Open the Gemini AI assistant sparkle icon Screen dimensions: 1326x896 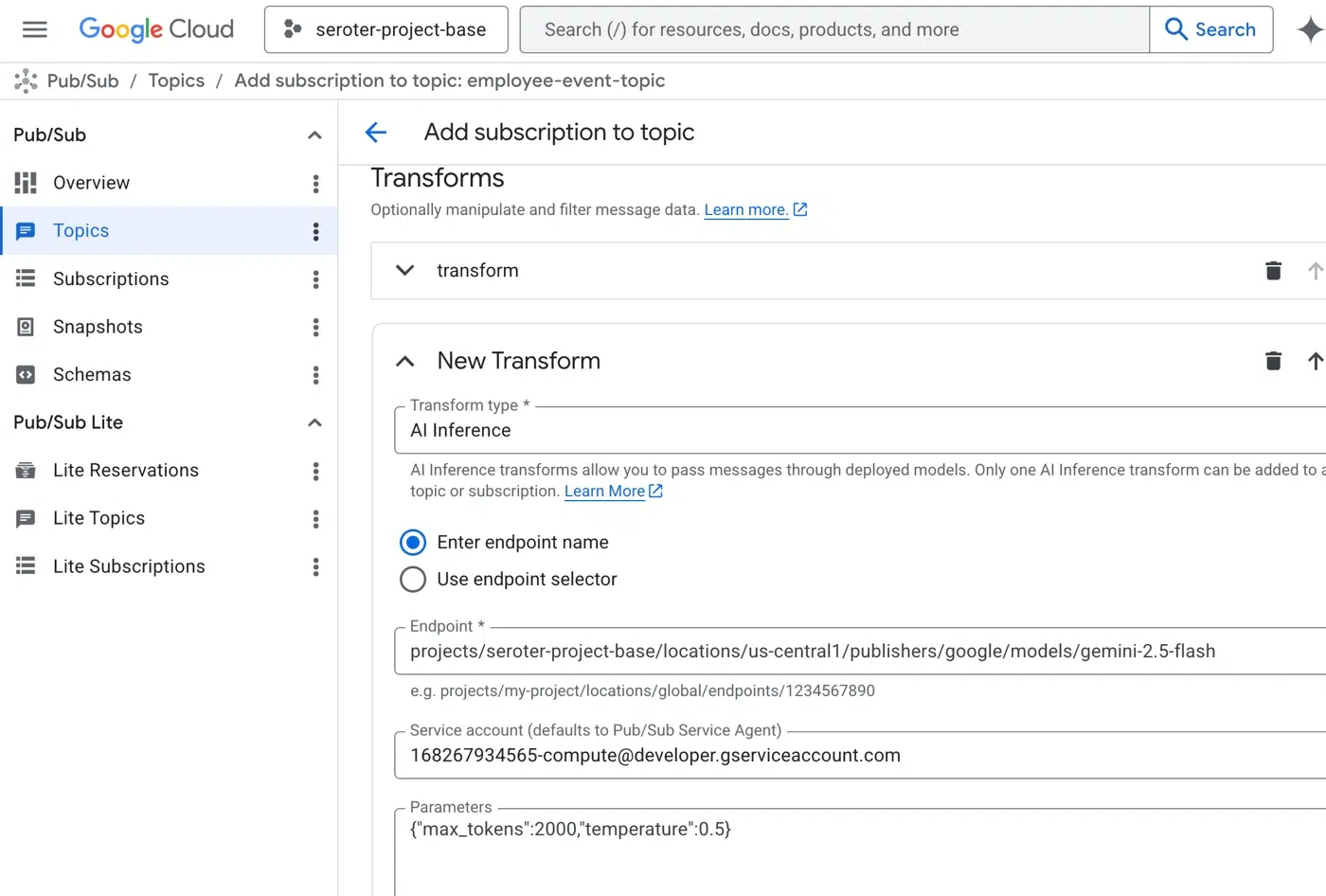[1310, 29]
